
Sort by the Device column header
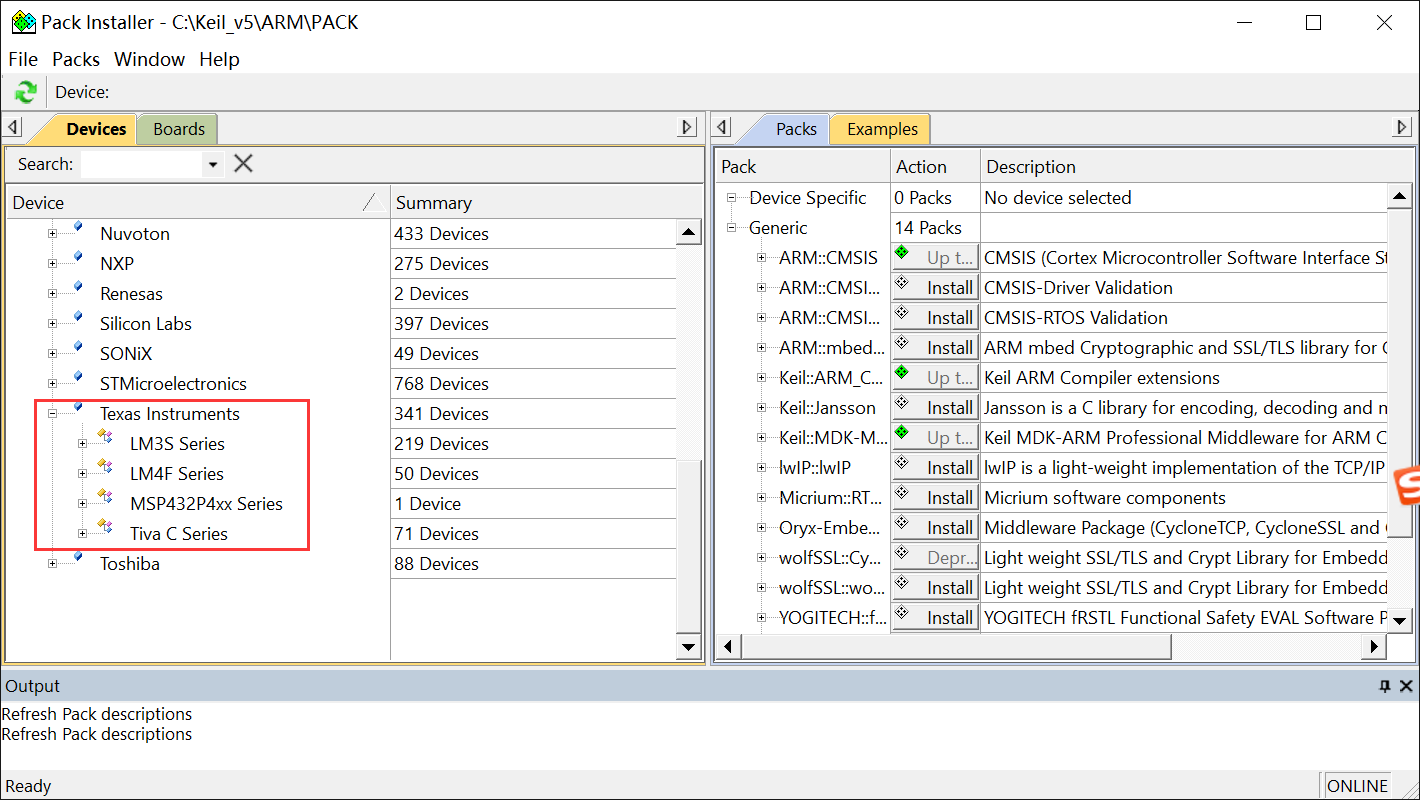[197, 203]
